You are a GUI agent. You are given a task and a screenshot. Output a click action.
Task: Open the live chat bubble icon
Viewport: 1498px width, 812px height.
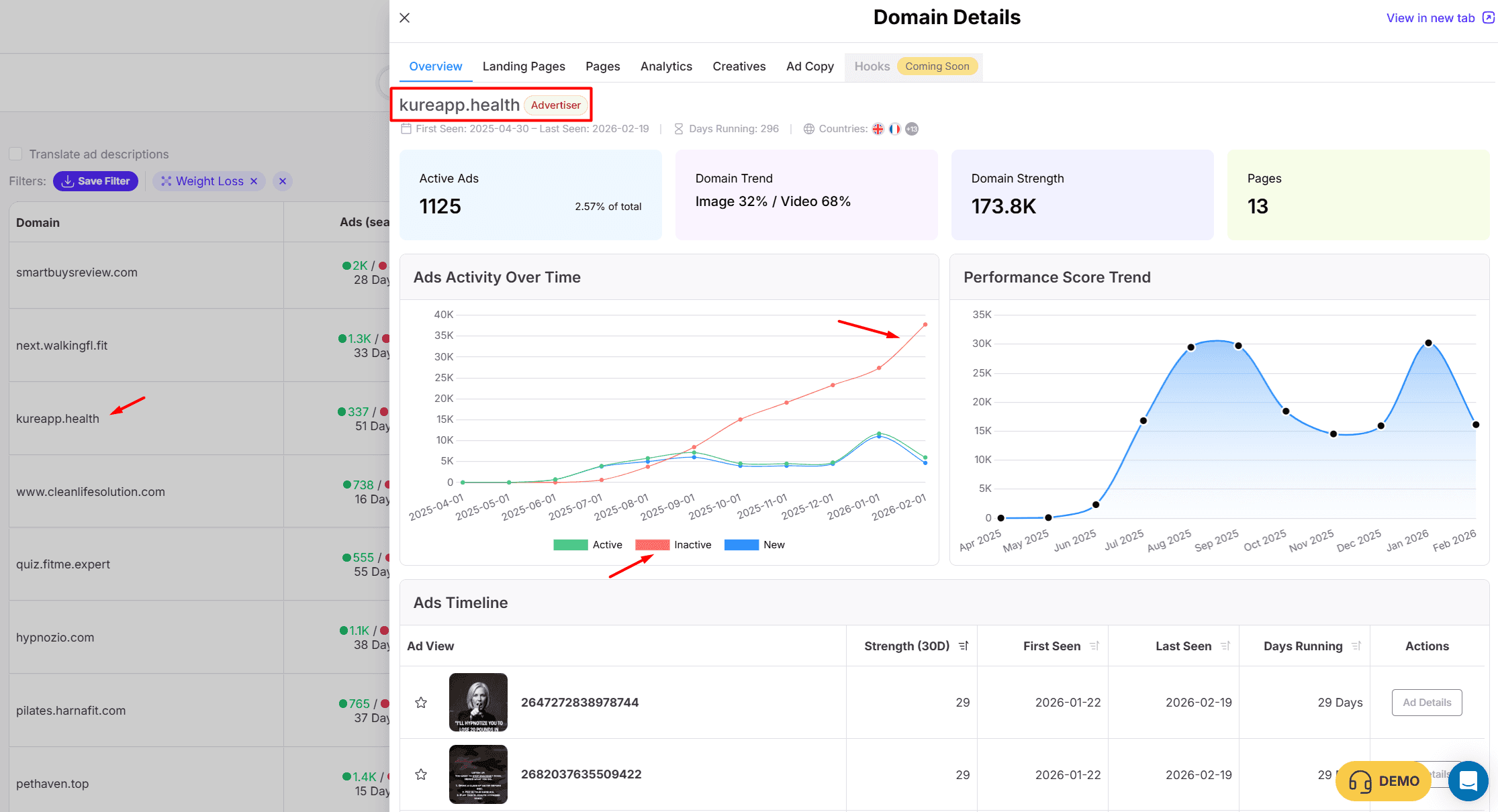(1468, 781)
